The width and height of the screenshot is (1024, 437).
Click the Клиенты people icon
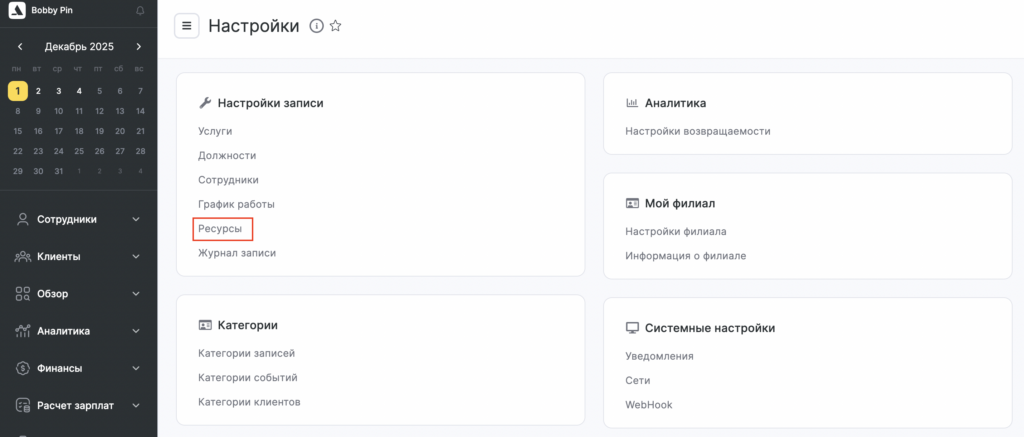22,256
